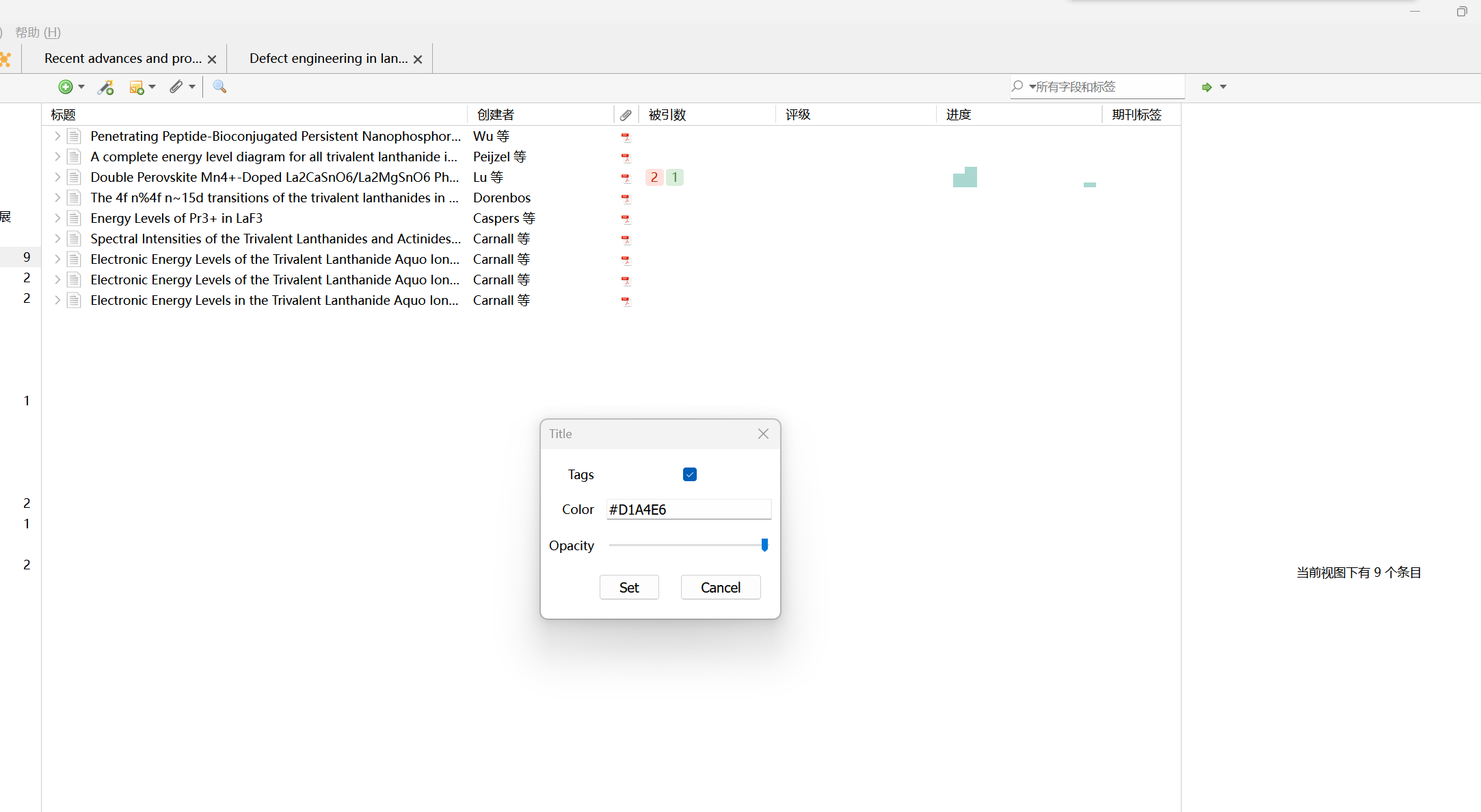Click the New Note icon
Image resolution: width=1481 pixels, height=812 pixels.
coord(136,87)
